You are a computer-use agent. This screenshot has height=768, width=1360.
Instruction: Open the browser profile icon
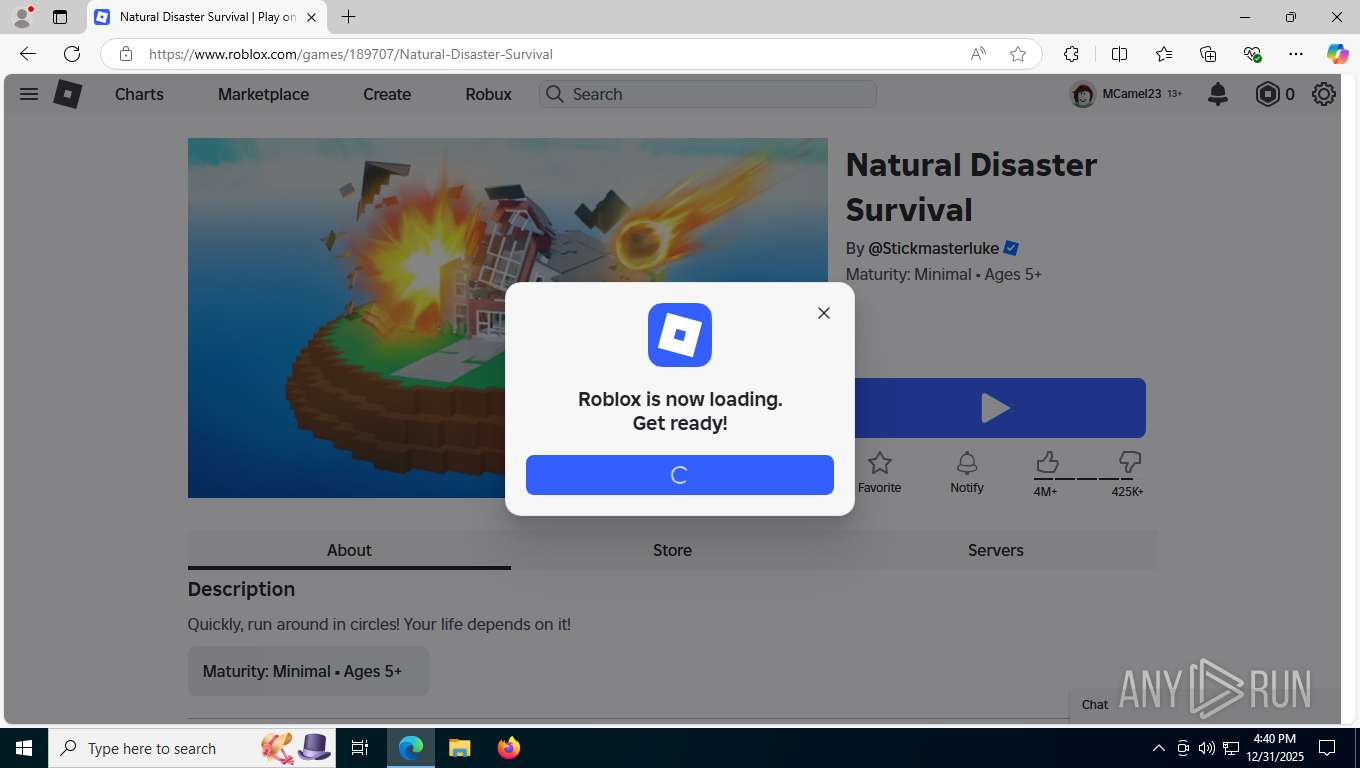[22, 17]
